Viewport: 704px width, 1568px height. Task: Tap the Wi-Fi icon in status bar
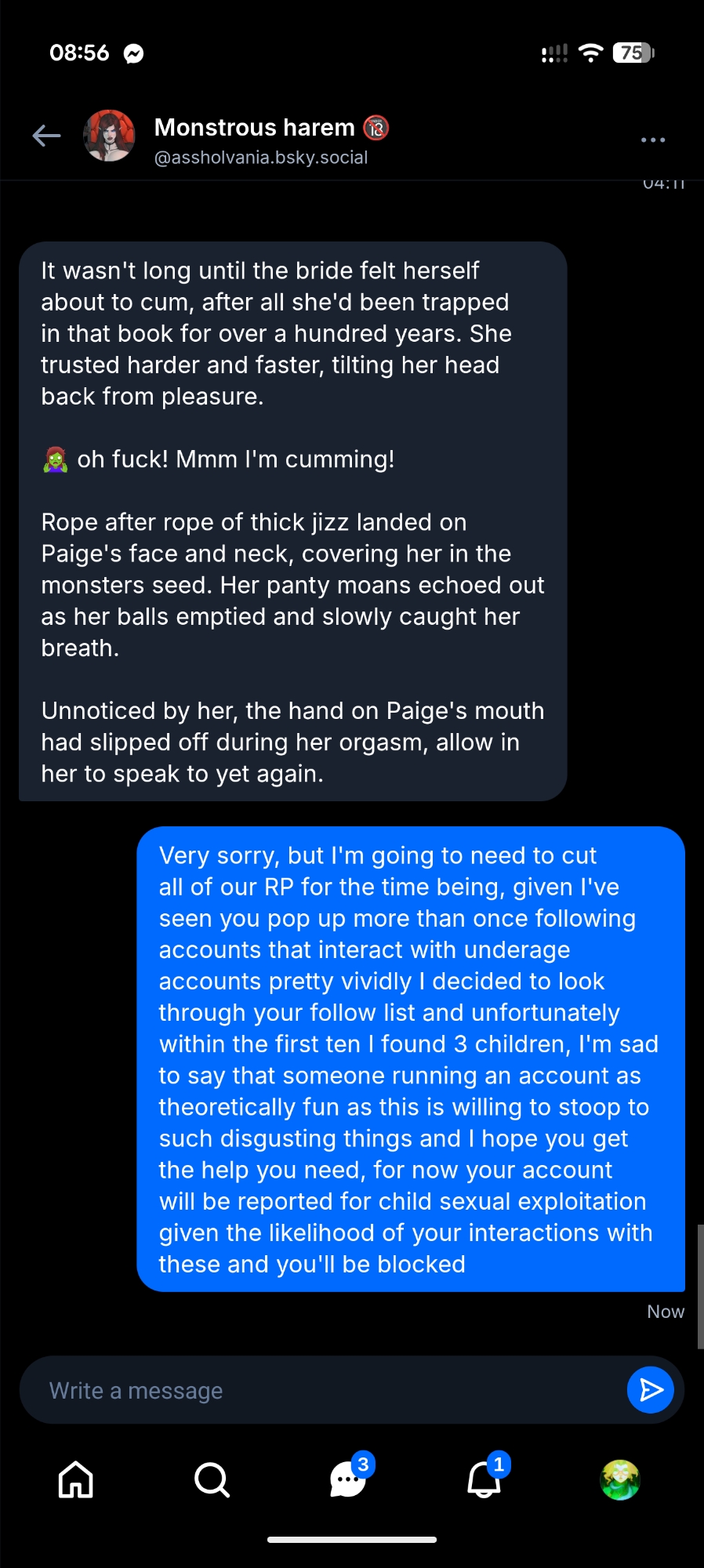pyautogui.click(x=590, y=53)
